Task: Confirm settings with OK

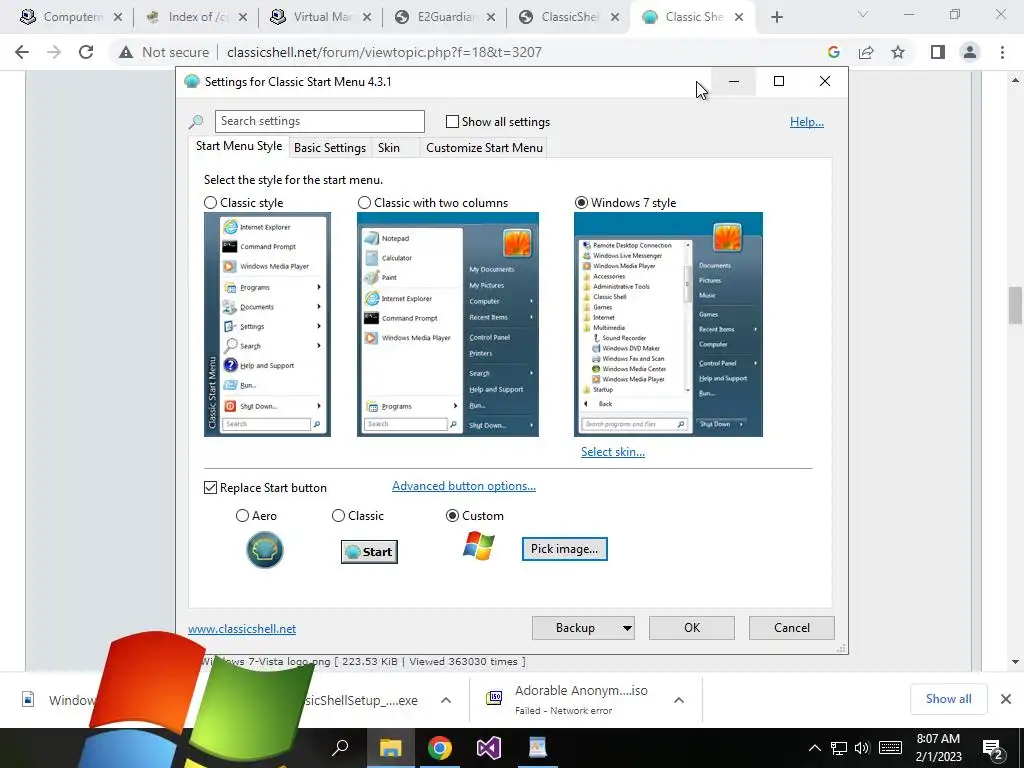Action: (692, 628)
